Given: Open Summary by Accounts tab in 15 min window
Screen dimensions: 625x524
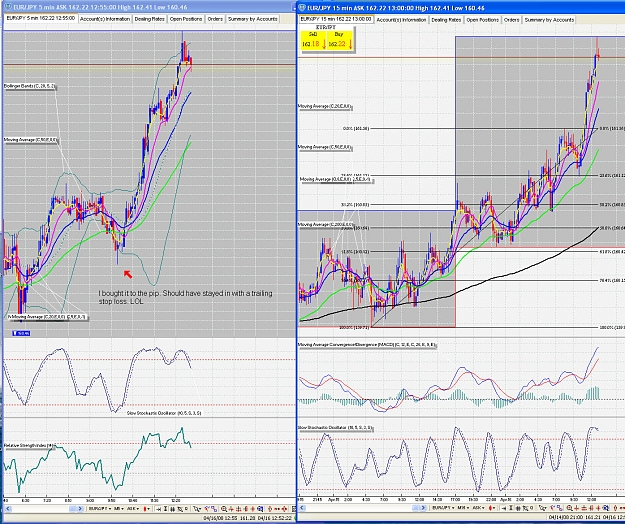Looking at the screenshot, I should pos(549,20).
